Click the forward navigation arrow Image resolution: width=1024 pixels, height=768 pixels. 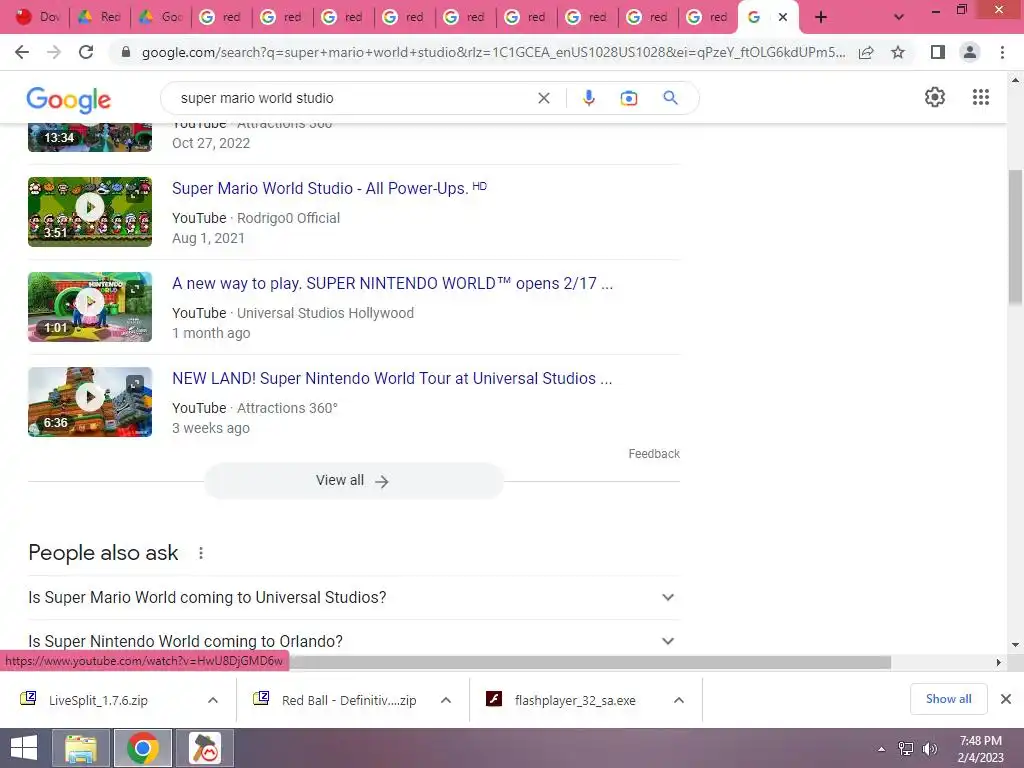(x=54, y=52)
